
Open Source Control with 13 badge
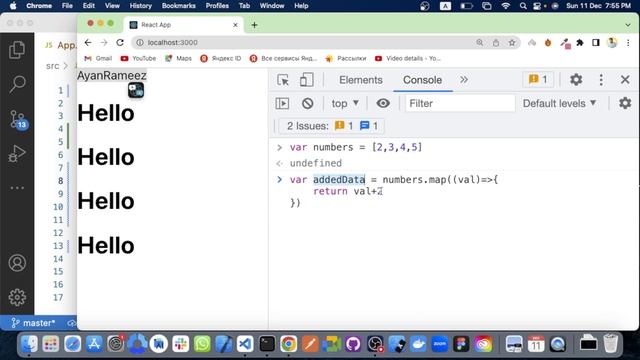(x=18, y=120)
